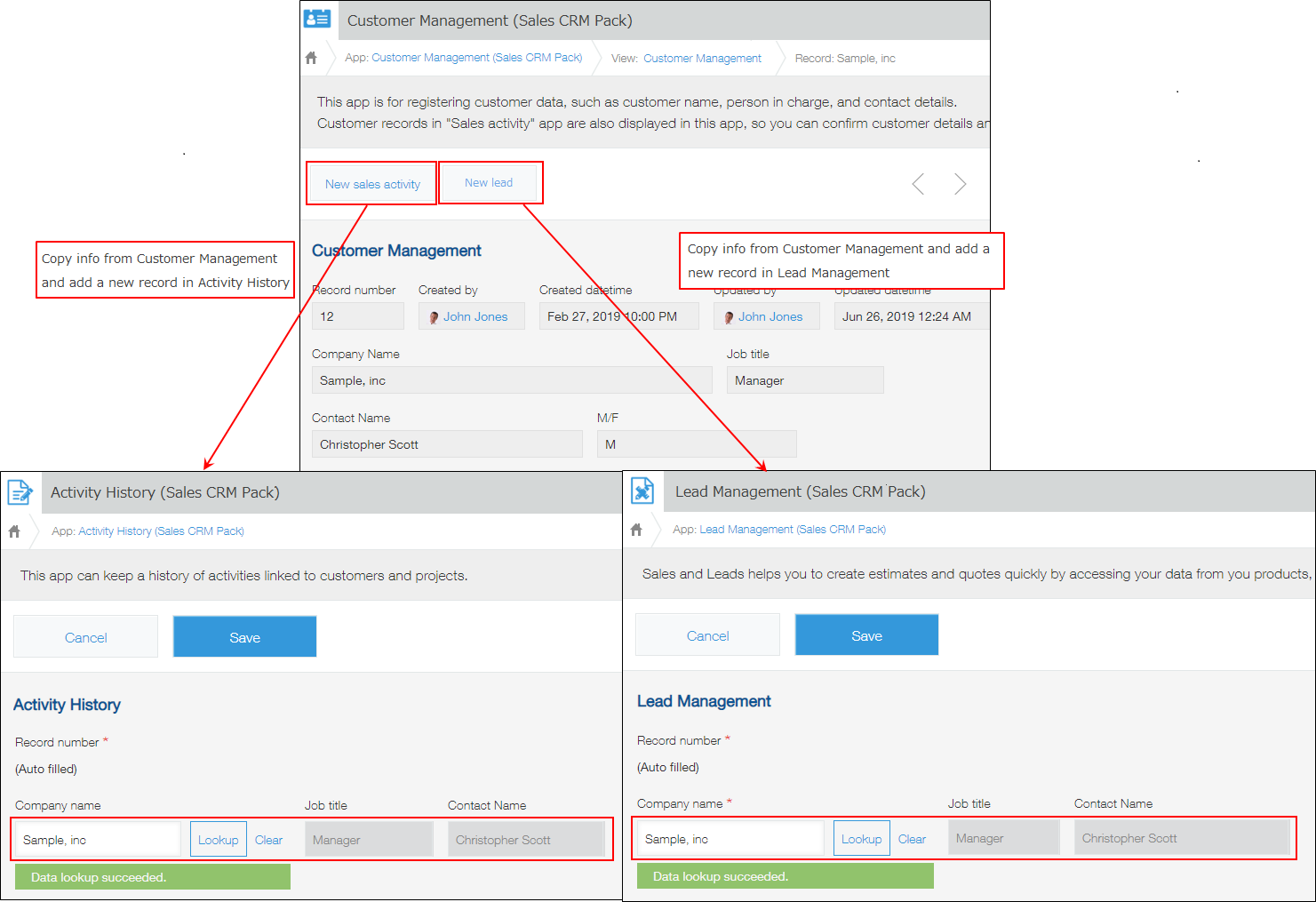
Task: Cancel the Lead Management record
Action: click(707, 635)
